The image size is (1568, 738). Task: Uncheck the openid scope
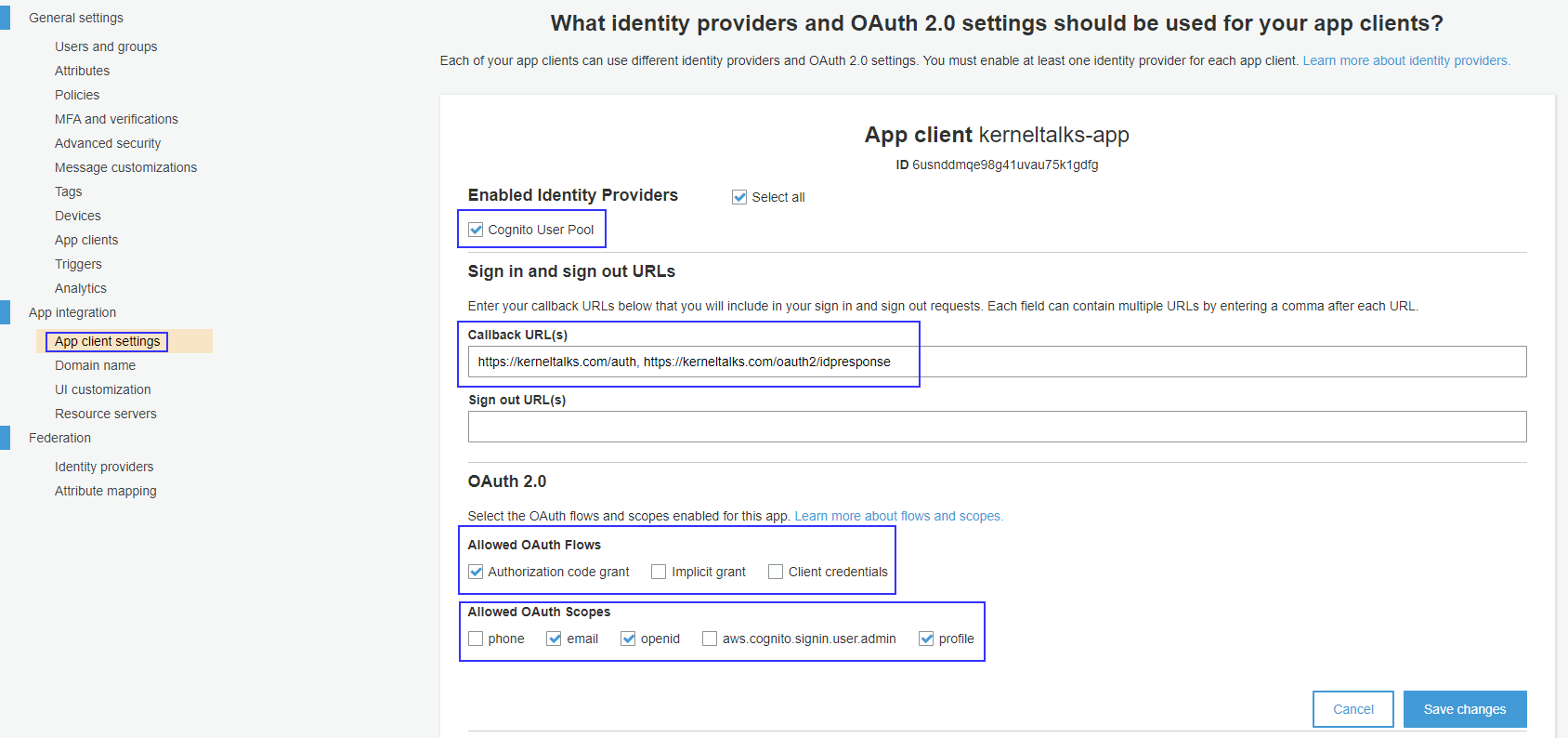[628, 639]
